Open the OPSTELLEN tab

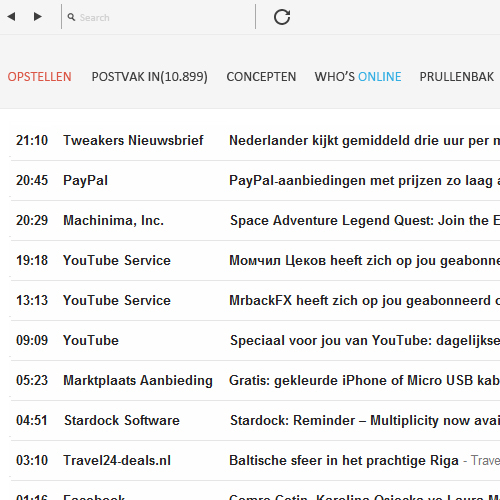click(x=39, y=77)
